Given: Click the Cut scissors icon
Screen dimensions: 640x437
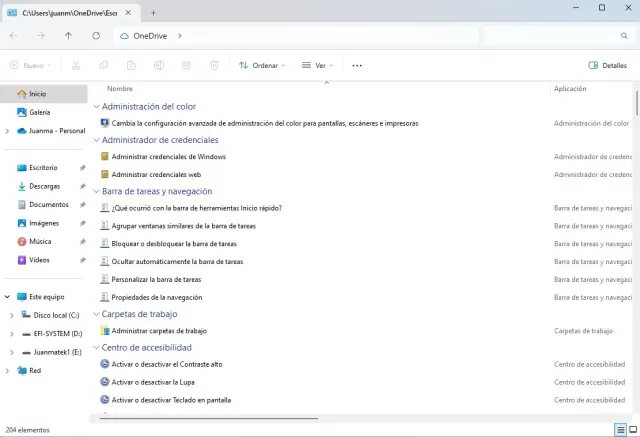Looking at the screenshot, I should (75, 65).
